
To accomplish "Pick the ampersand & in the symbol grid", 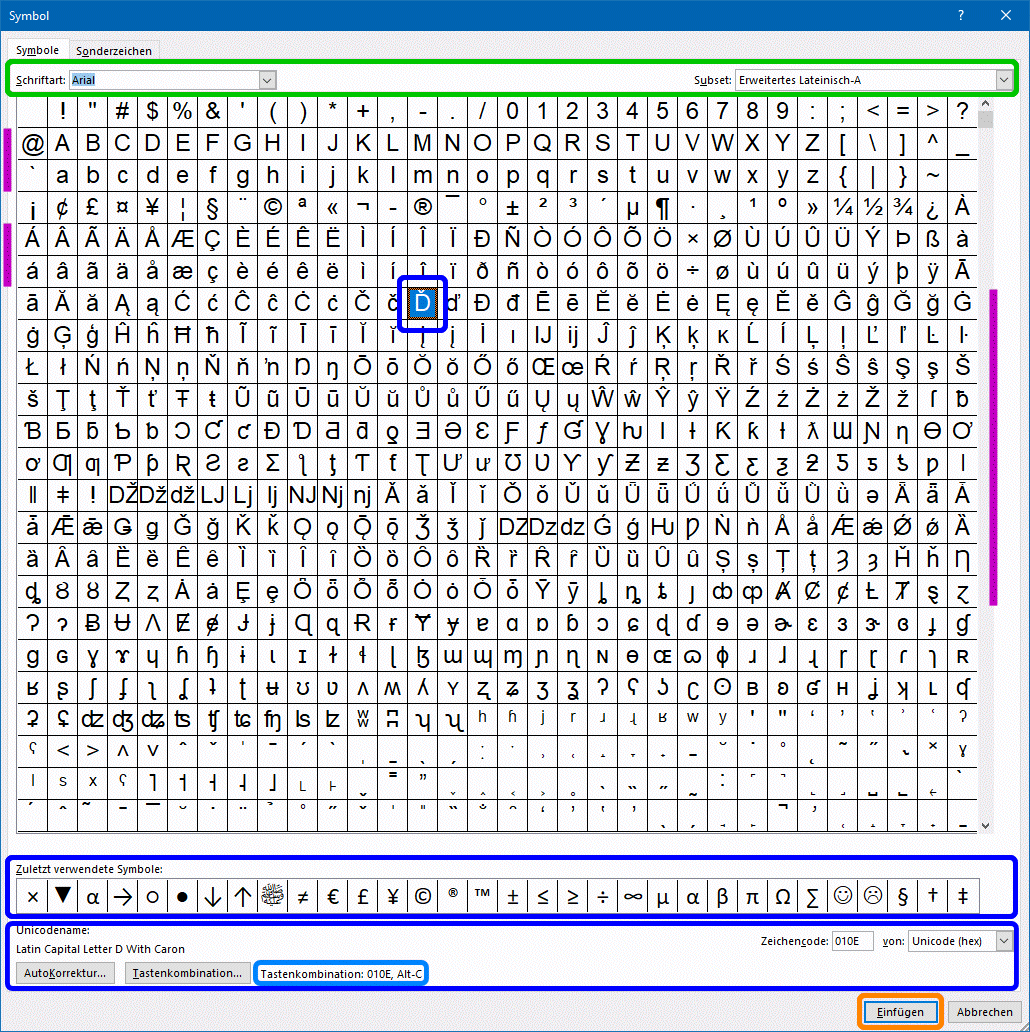I will click(x=212, y=111).
